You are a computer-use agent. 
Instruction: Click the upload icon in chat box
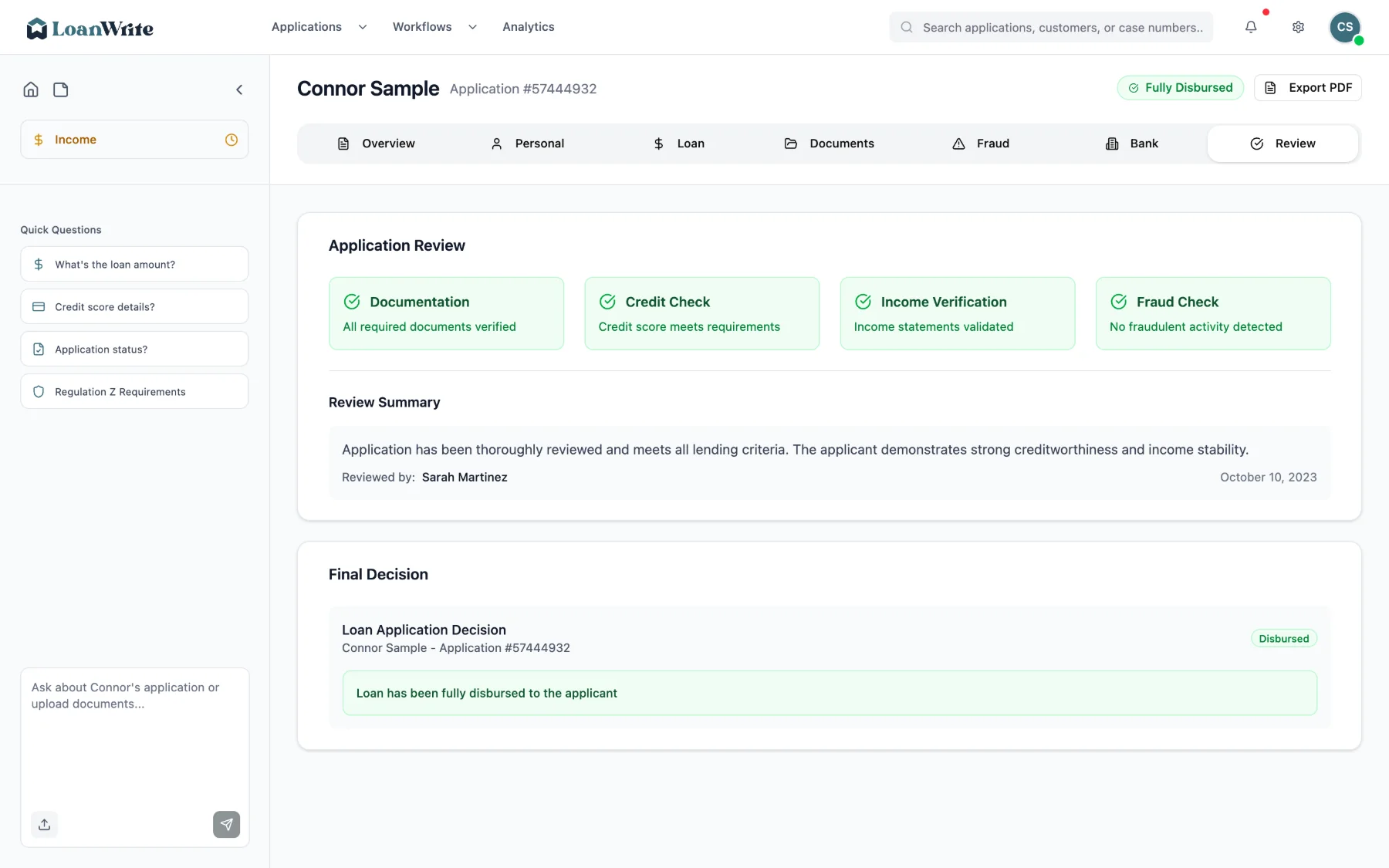click(45, 824)
